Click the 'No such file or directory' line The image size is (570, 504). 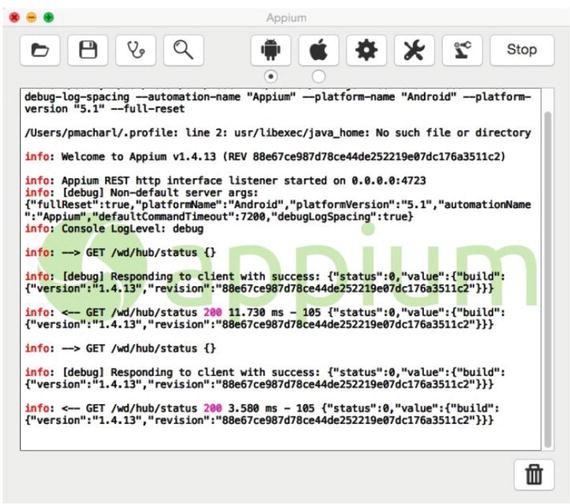(x=278, y=133)
